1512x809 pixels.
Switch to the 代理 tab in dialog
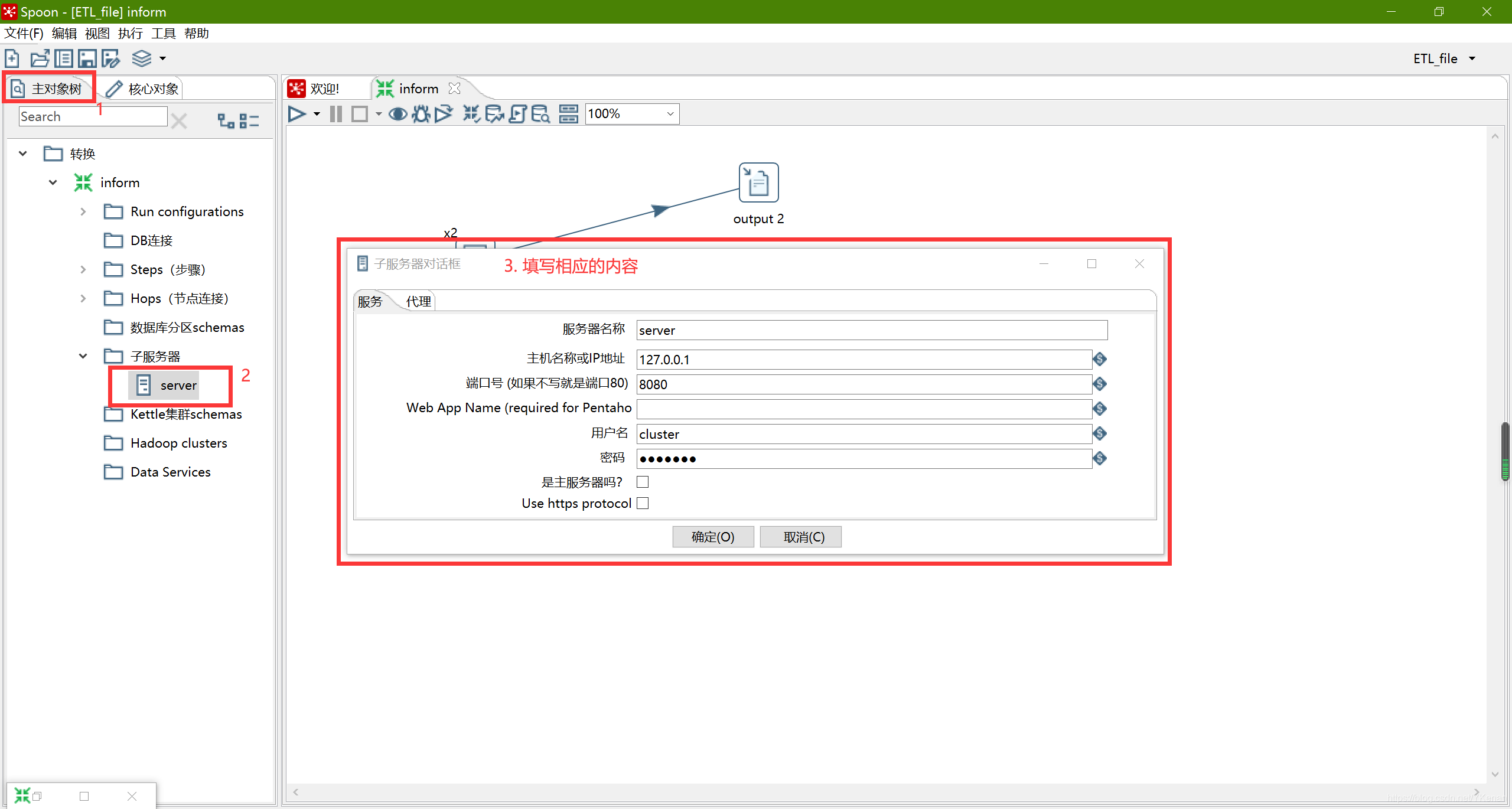tap(419, 301)
